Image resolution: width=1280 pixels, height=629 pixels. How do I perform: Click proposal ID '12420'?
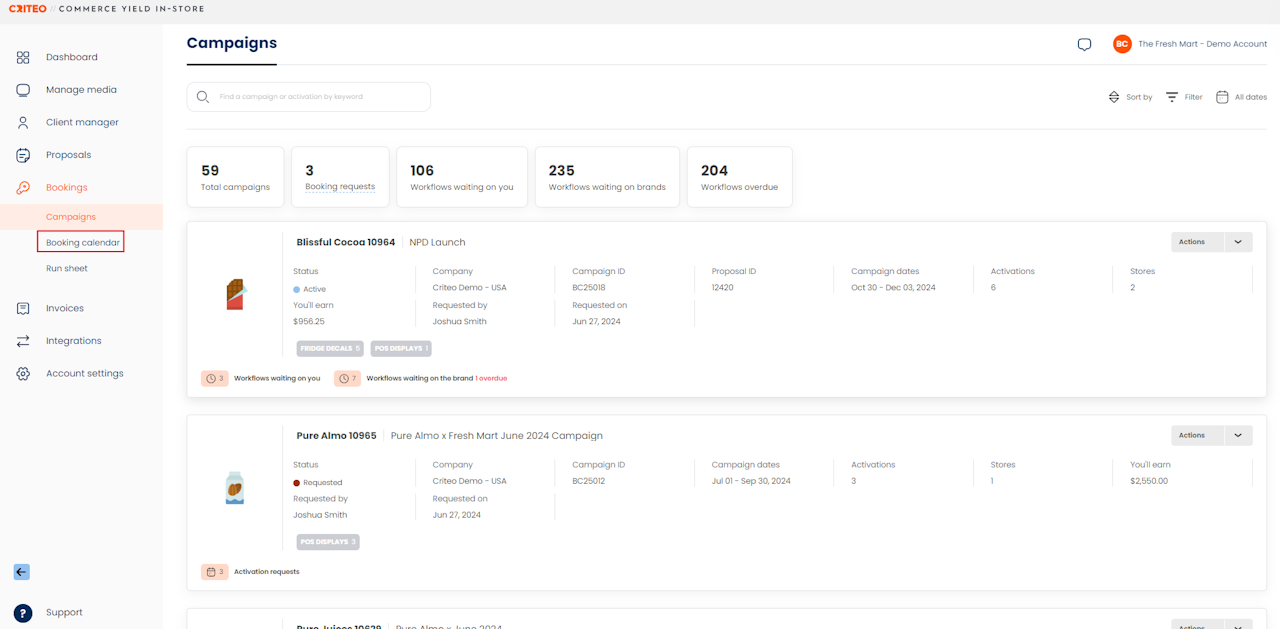click(x=722, y=288)
